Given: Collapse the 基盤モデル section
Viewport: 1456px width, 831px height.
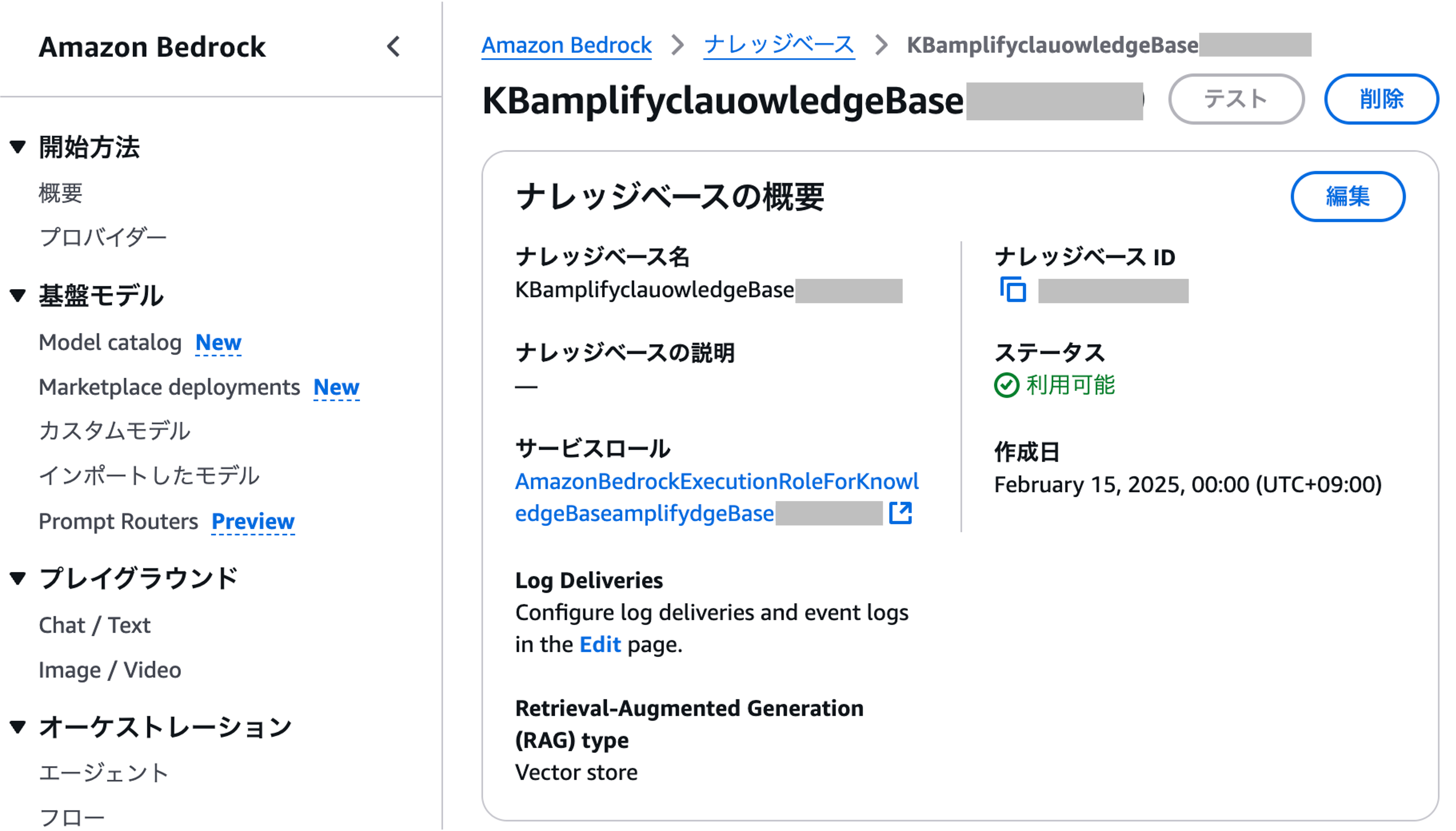Looking at the screenshot, I should pyautogui.click(x=18, y=295).
